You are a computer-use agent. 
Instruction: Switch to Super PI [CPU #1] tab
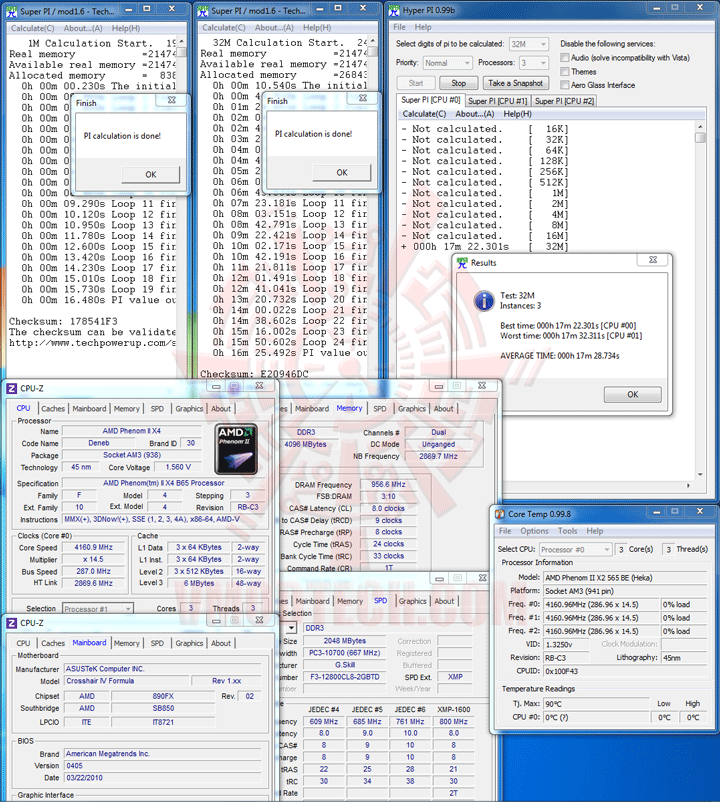click(498, 101)
